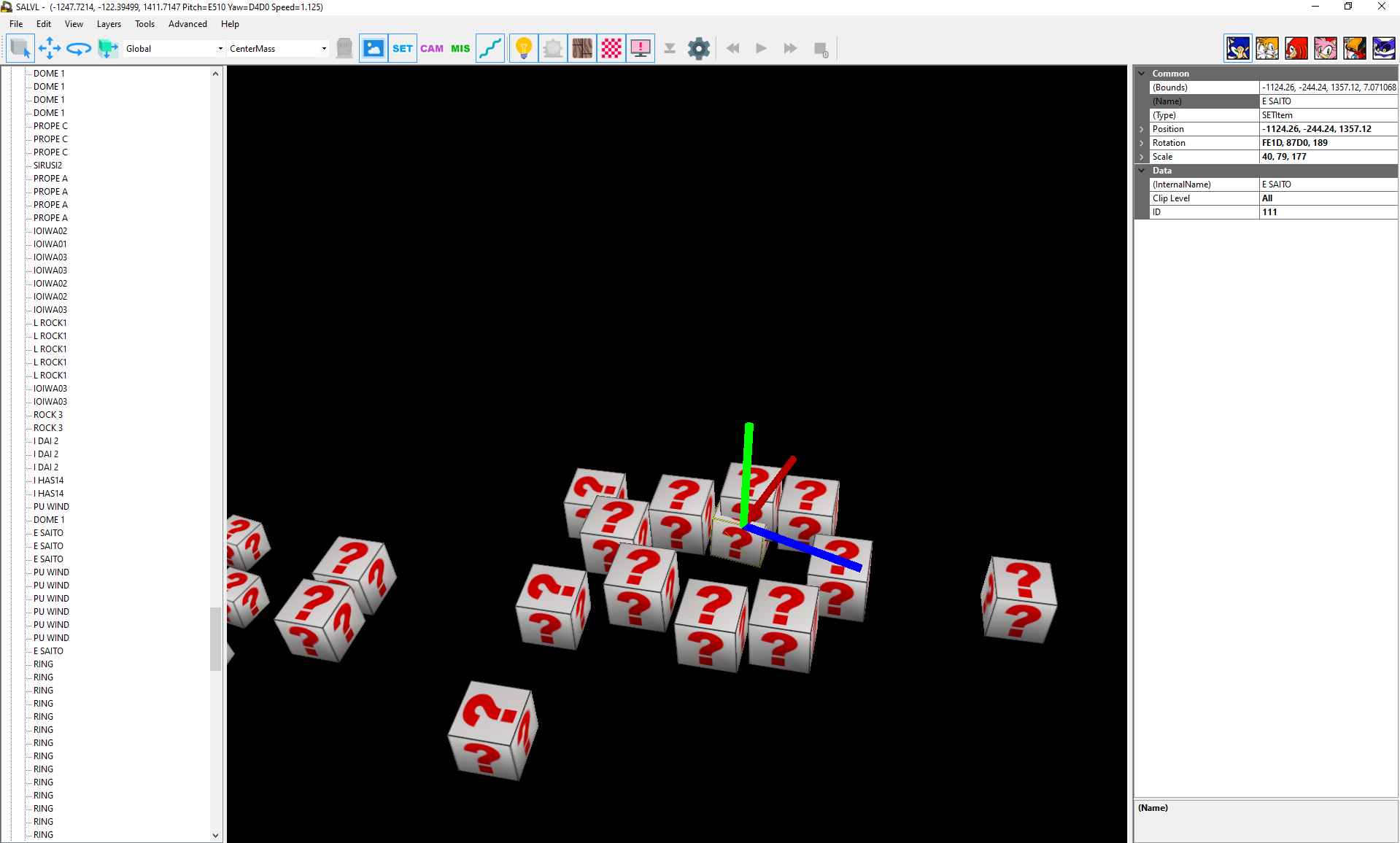1400x843 pixels.
Task: Toggle CAM items visibility button
Action: pos(431,49)
